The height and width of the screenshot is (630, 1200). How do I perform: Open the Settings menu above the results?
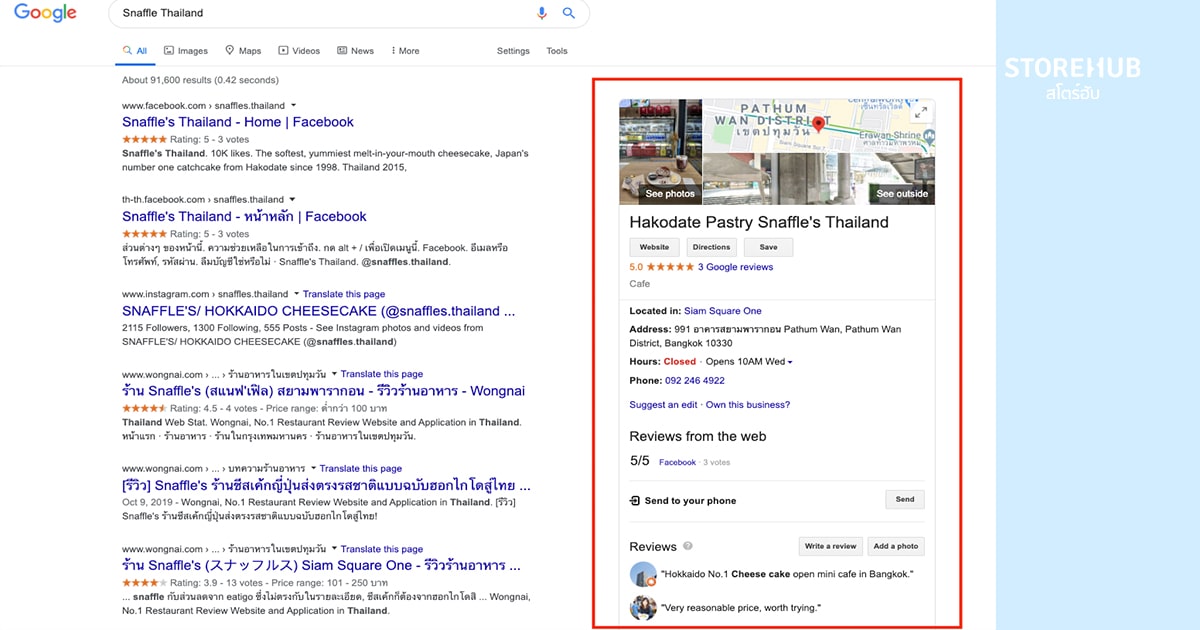[513, 50]
